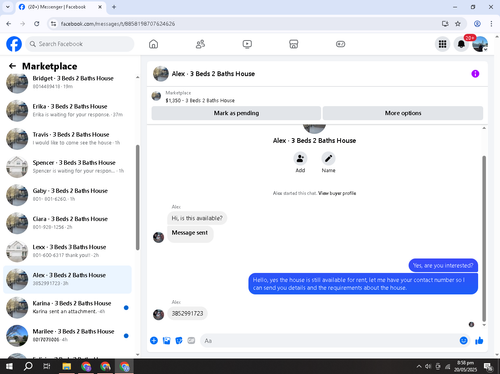Click the address bar URL
The width and height of the screenshot is (500, 374).
click(118, 24)
